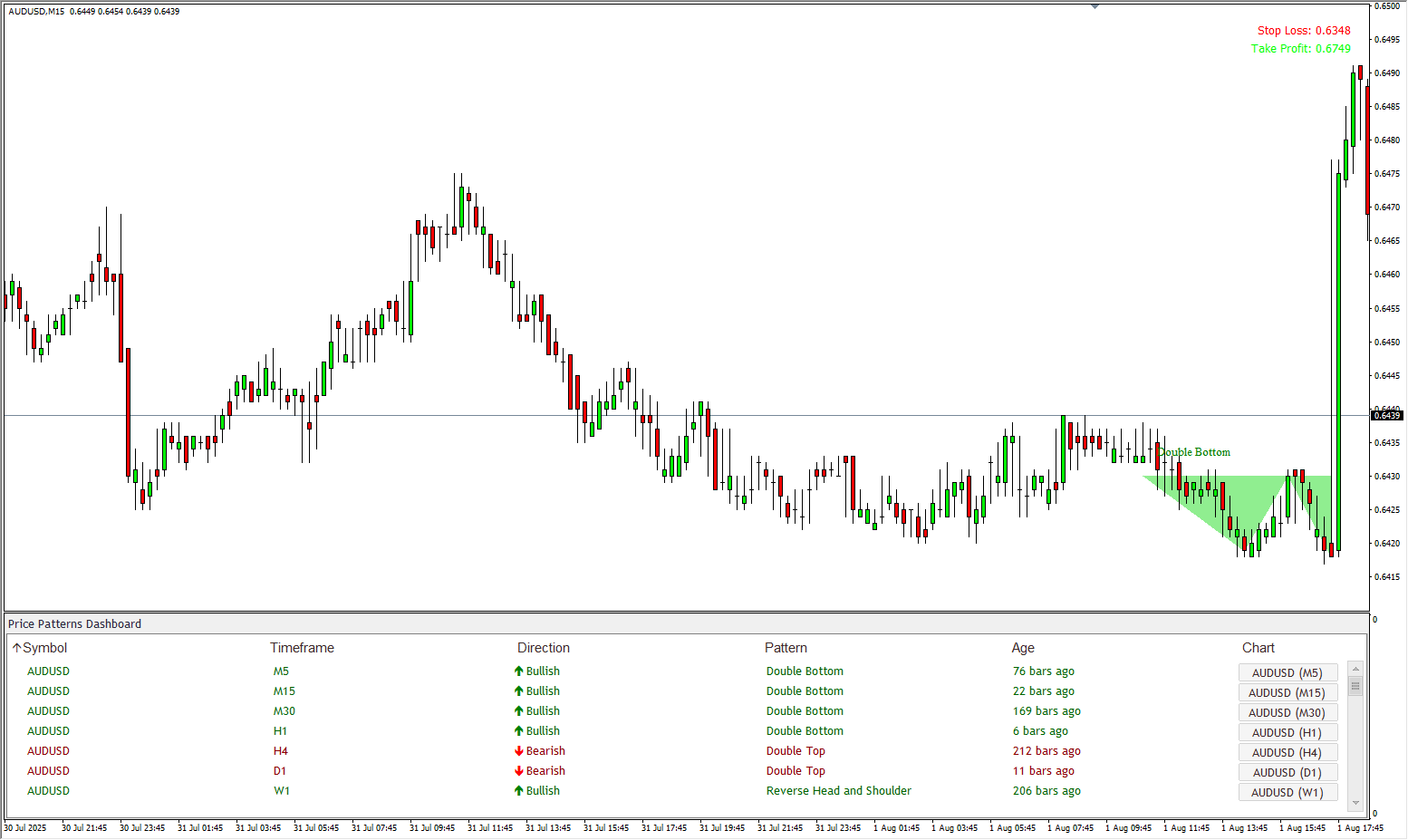This screenshot has width=1408, height=840.
Task: Click the scroll down arrow in dashboard
Action: point(1355,803)
